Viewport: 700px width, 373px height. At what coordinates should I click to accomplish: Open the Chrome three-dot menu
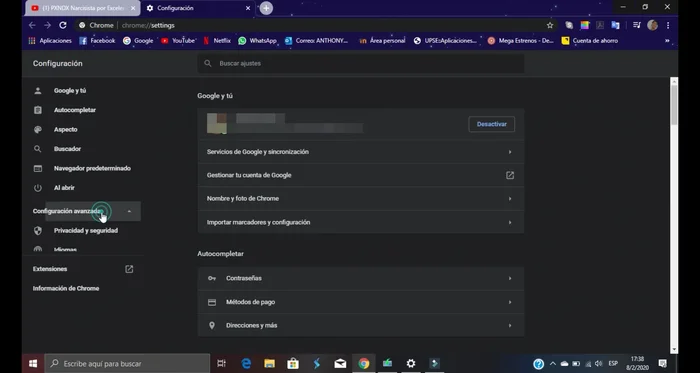pyautogui.click(x=668, y=25)
